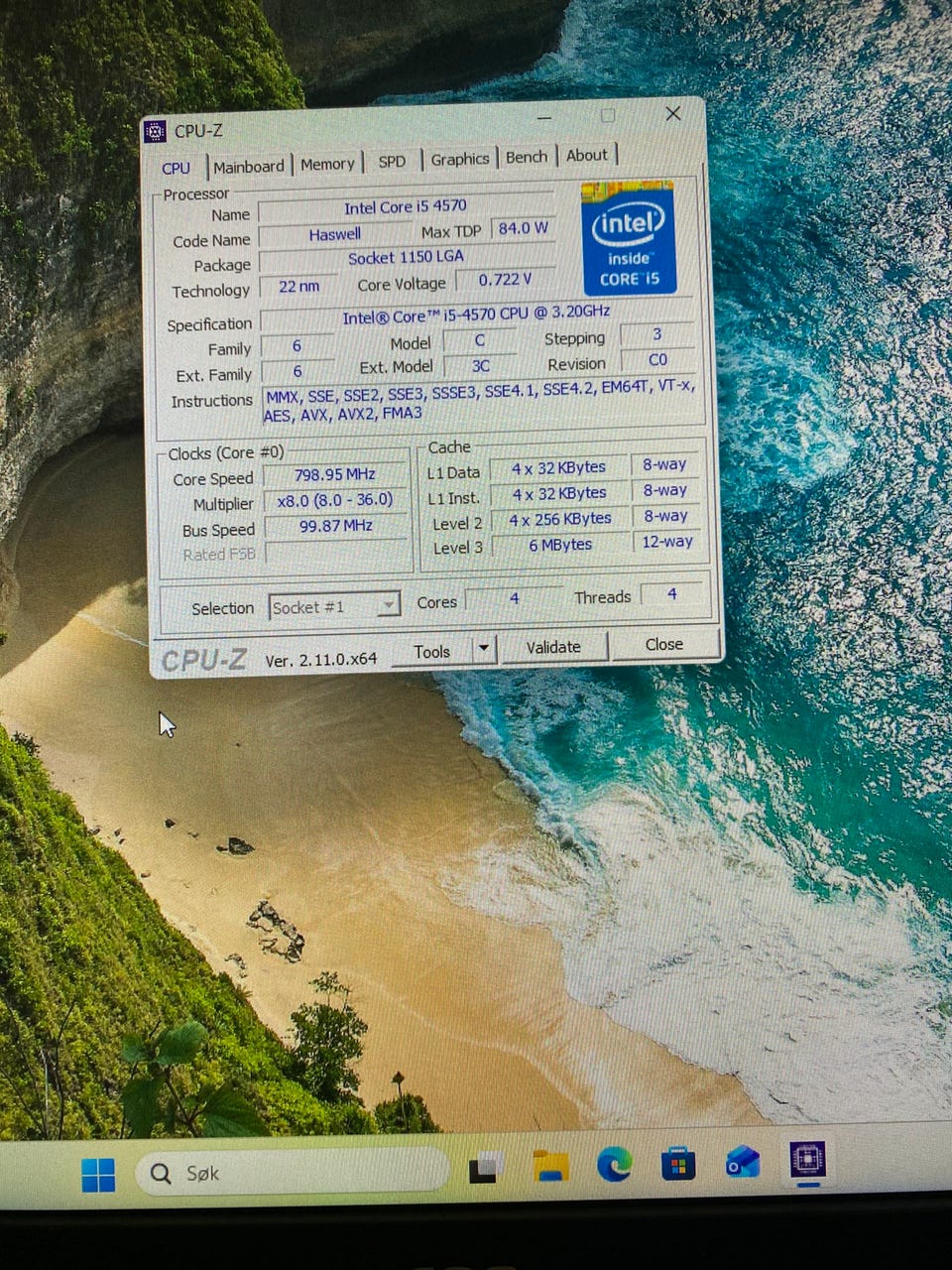Click the Tools button

pyautogui.click(x=431, y=651)
